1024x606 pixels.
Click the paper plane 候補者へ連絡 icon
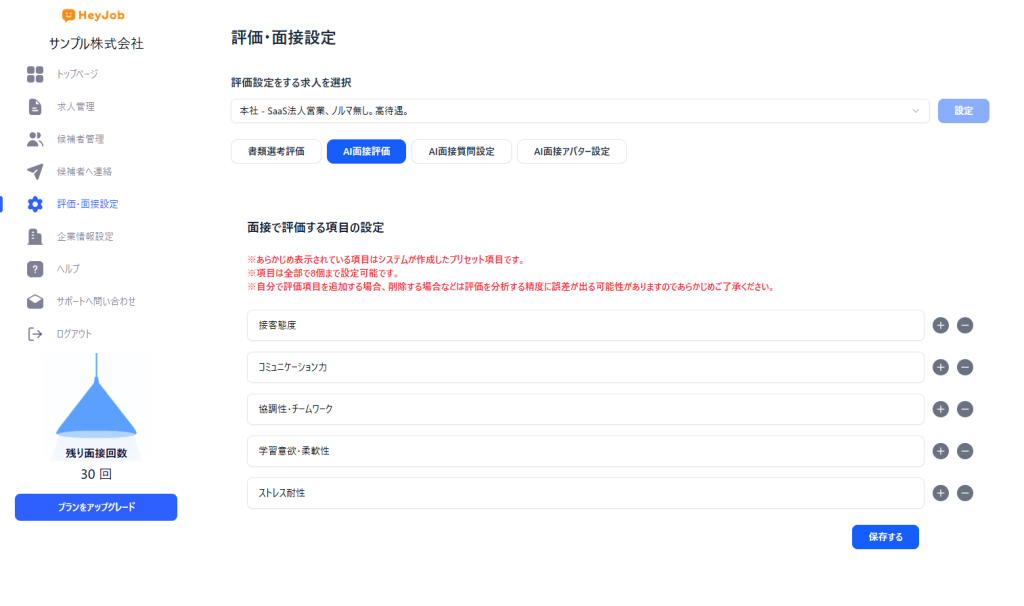(35, 171)
